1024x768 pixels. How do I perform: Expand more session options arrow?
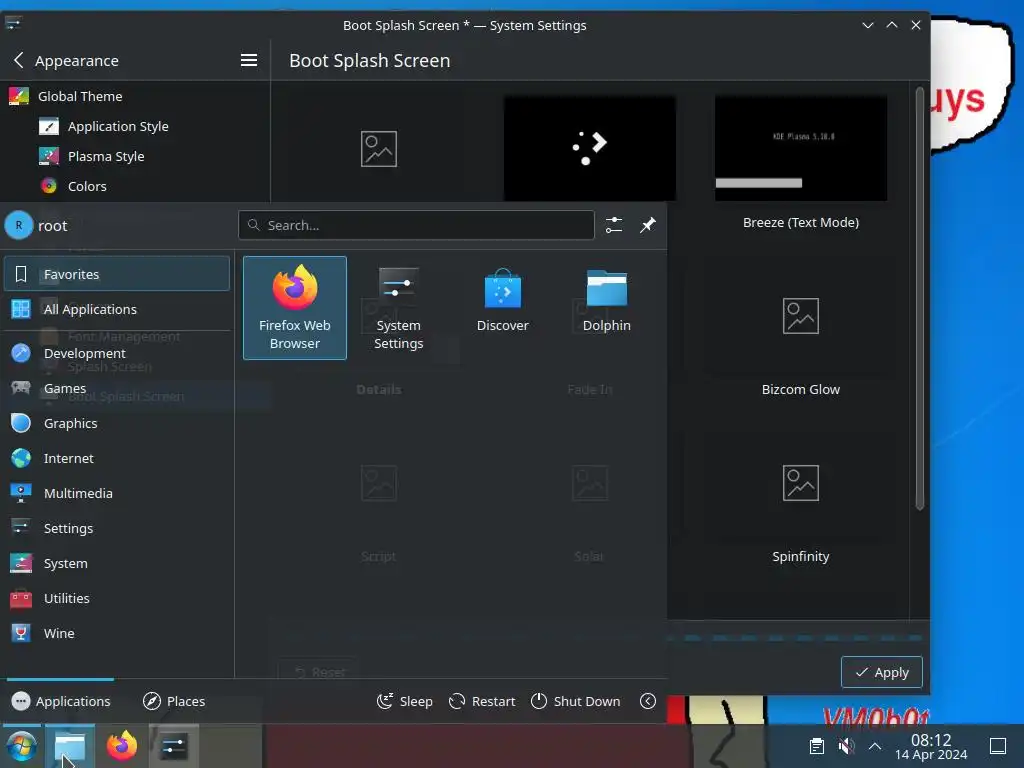click(648, 701)
